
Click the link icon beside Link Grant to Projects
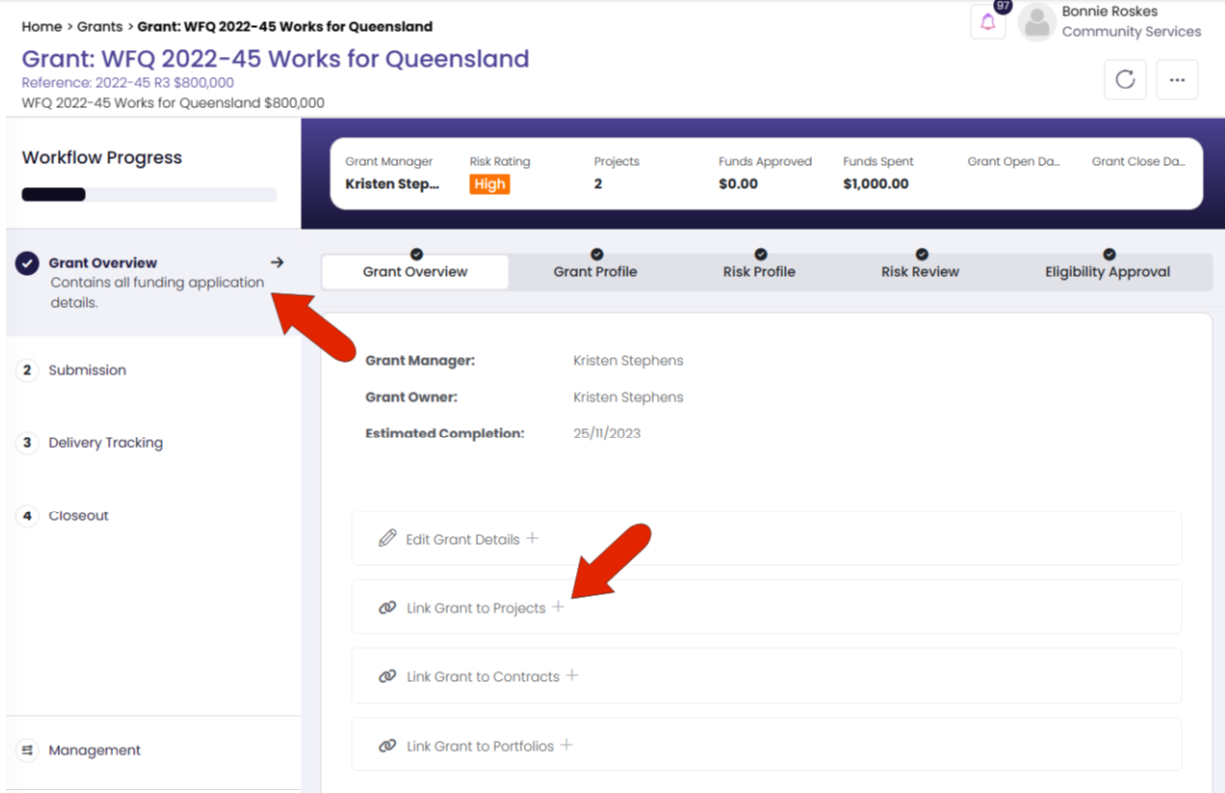tap(388, 608)
